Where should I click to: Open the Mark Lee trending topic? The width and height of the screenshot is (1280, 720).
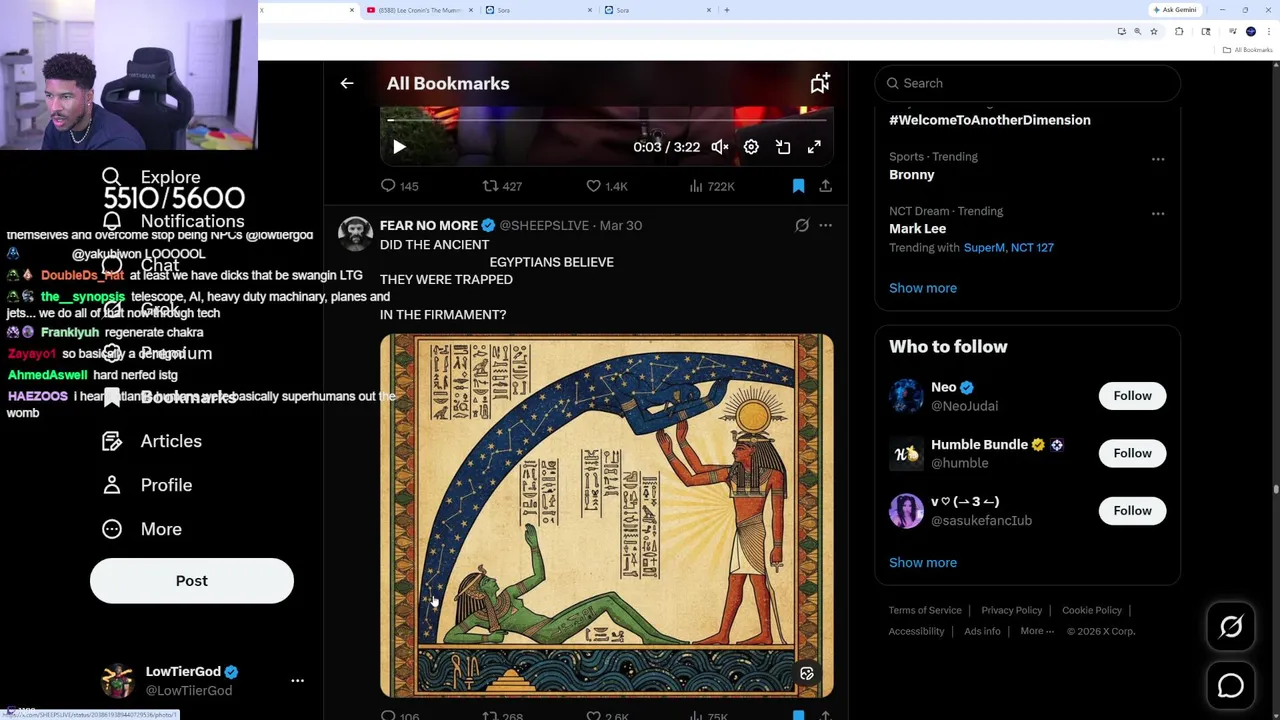(917, 229)
